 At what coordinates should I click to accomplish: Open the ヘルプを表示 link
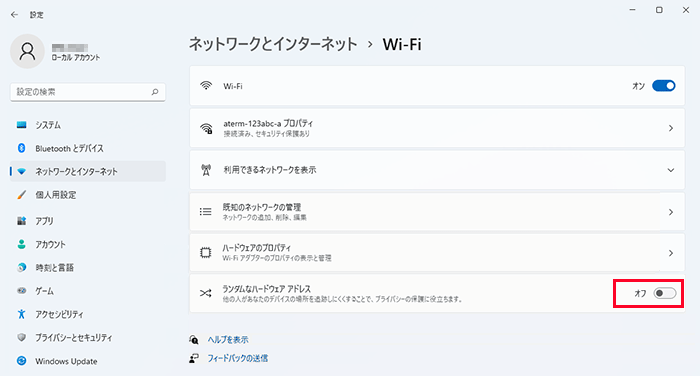tap(228, 340)
